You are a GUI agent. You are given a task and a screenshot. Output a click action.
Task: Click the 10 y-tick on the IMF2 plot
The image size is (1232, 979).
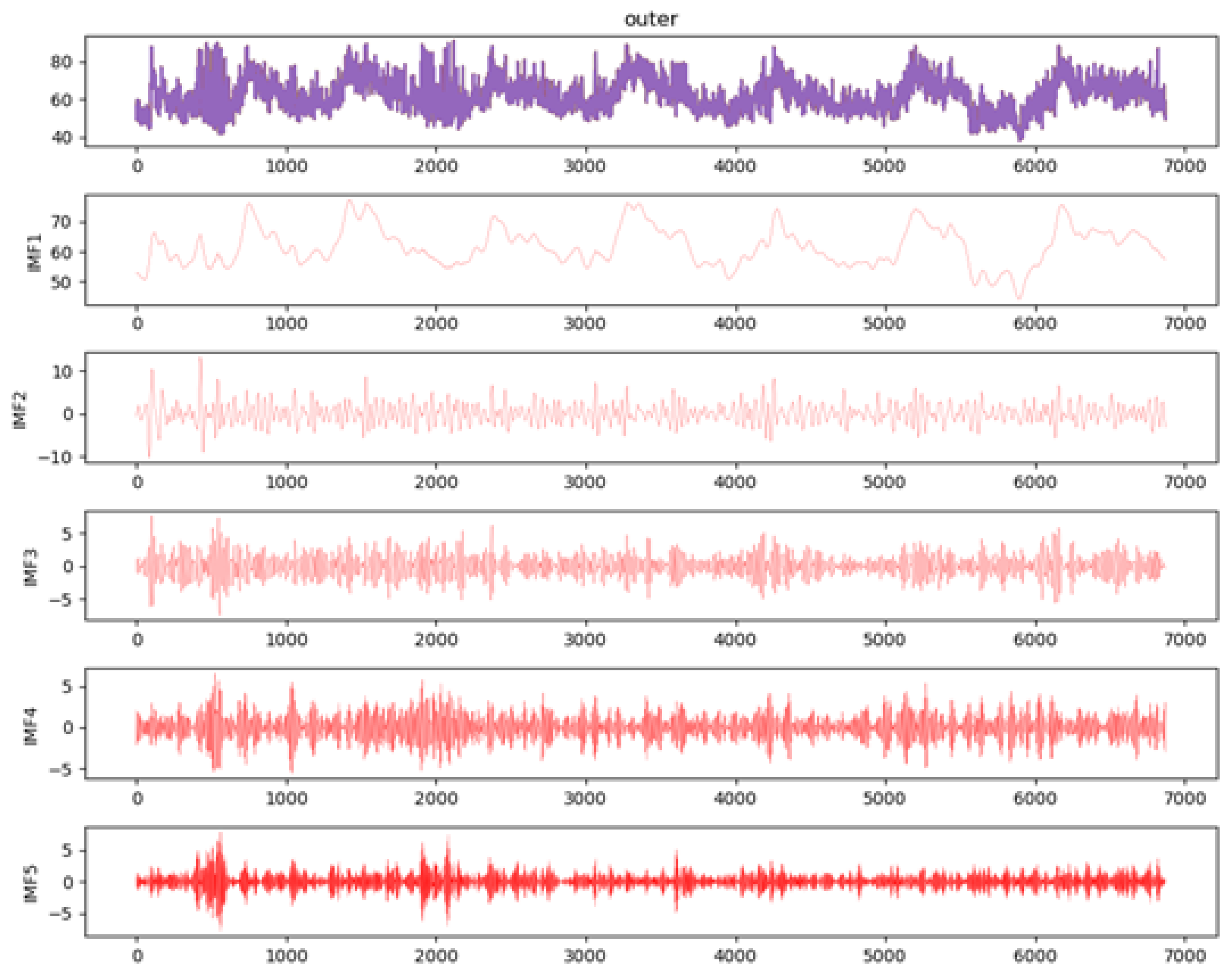(62, 372)
